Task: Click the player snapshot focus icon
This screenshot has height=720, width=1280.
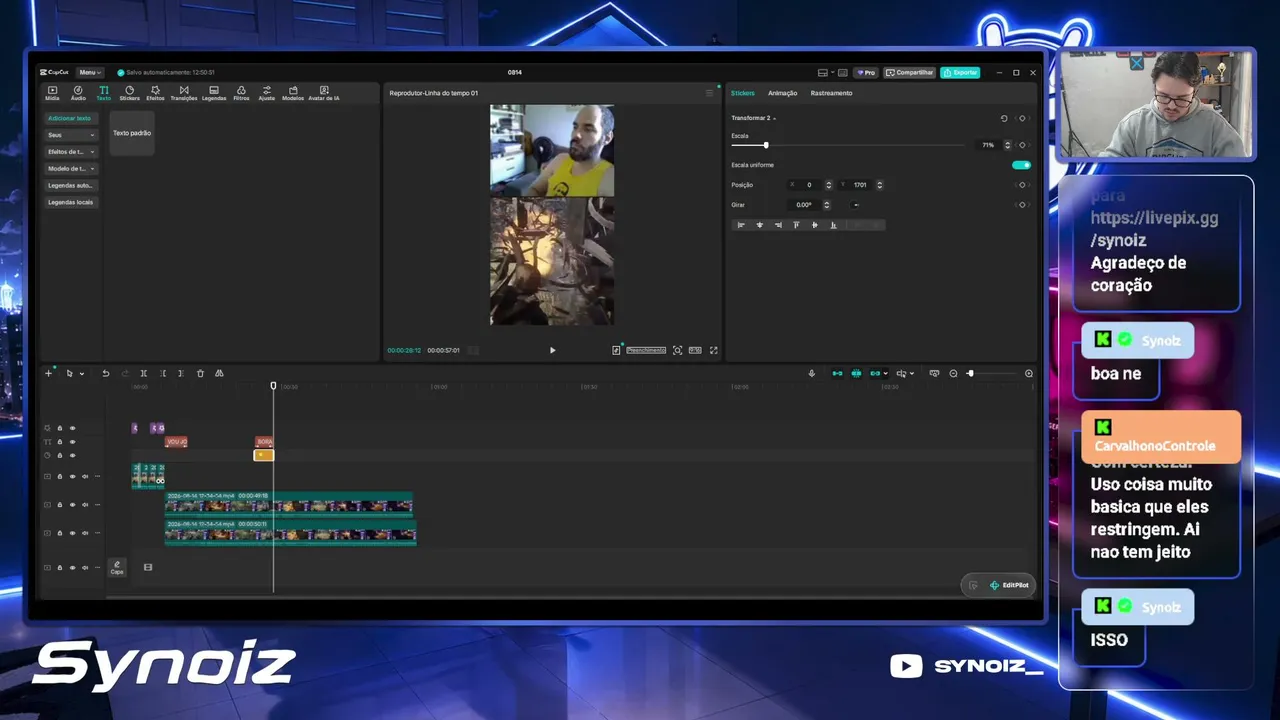Action: coord(677,350)
